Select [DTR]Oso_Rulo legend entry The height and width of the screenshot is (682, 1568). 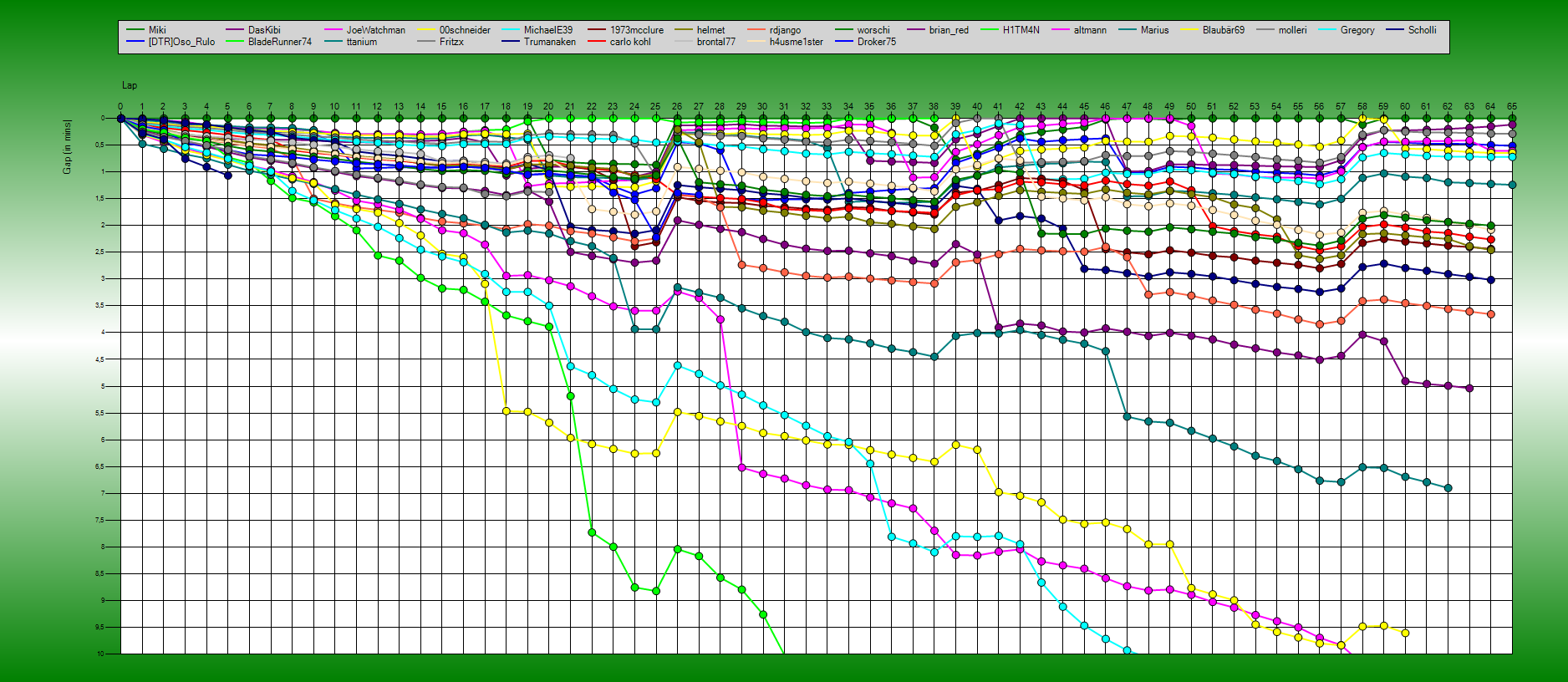(181, 42)
